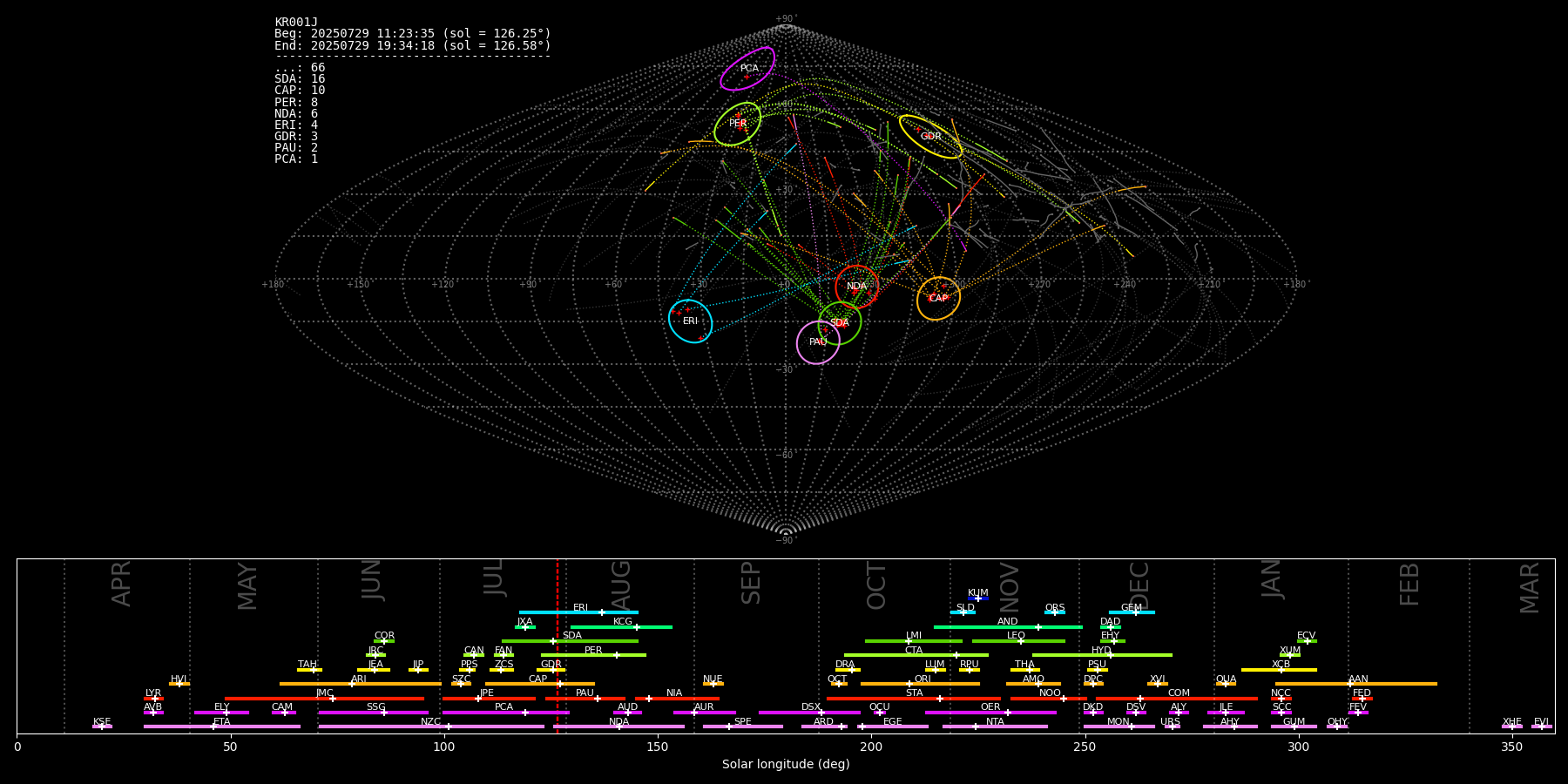Click the LMI shower bar in the timeline

(x=914, y=641)
